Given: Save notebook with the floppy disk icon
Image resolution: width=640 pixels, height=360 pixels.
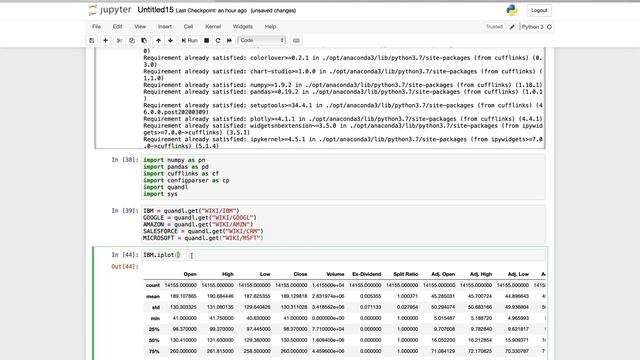Looking at the screenshot, I should pos(92,40).
